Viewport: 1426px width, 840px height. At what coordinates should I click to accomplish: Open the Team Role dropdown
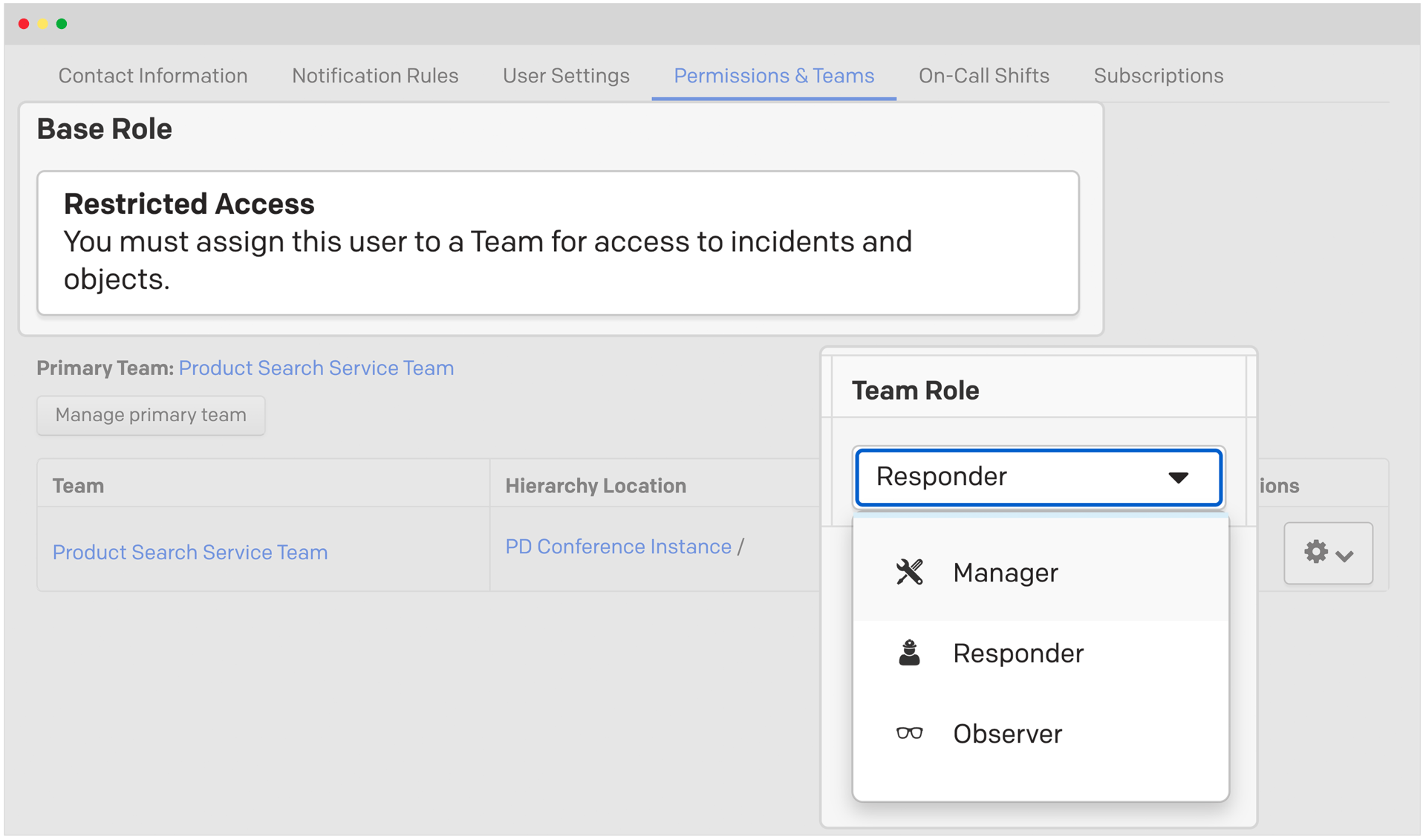[x=1038, y=478]
